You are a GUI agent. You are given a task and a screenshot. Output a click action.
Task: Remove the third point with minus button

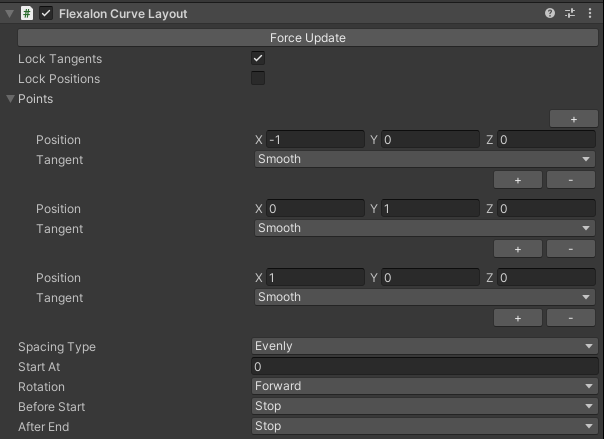pos(571,318)
